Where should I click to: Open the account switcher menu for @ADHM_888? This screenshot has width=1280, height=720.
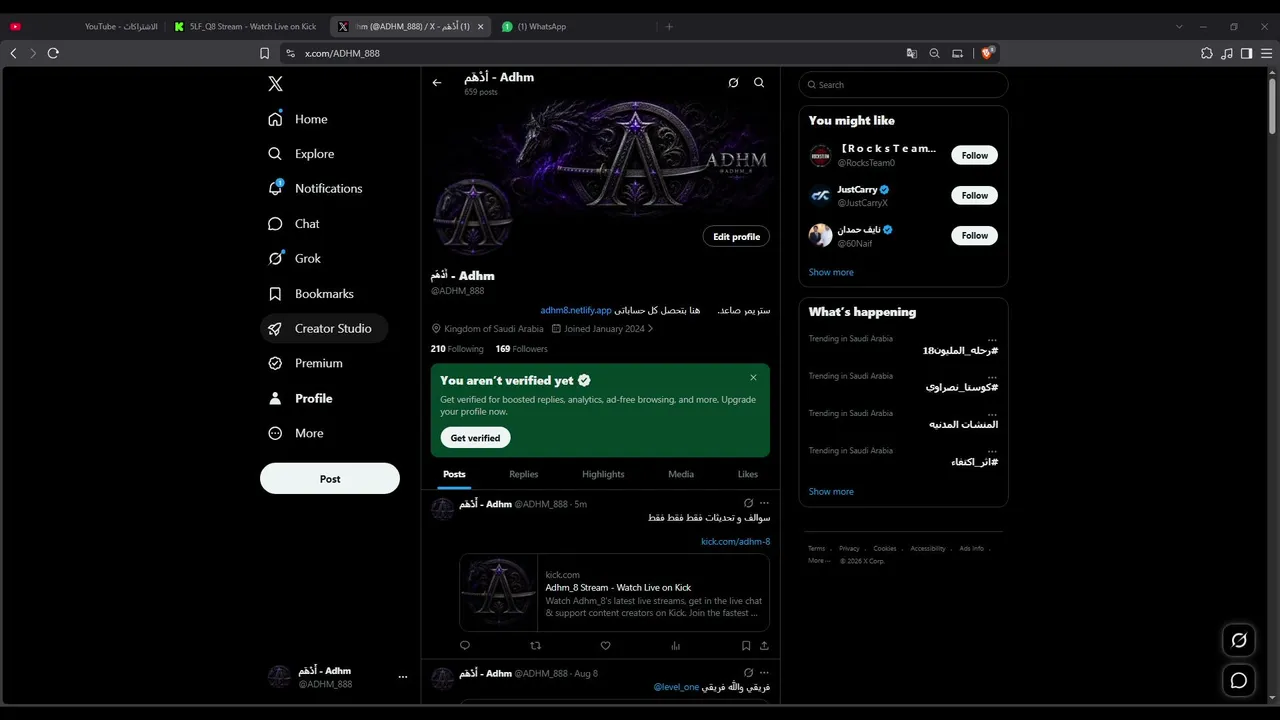(x=403, y=677)
